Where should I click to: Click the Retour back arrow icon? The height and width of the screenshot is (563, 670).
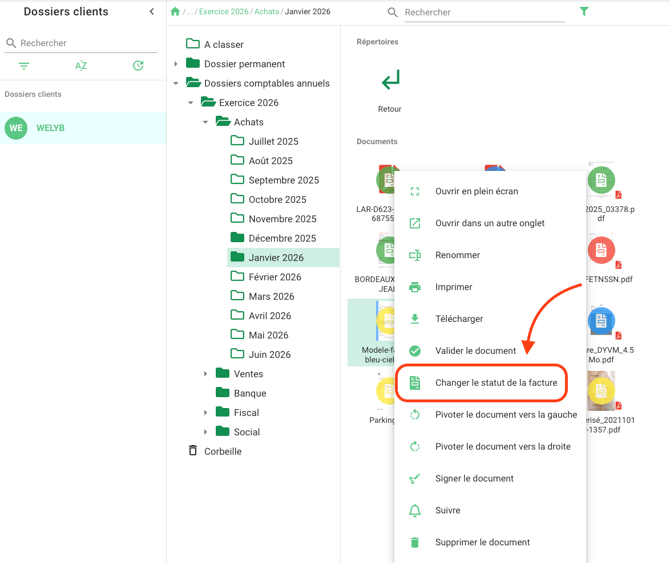[390, 80]
